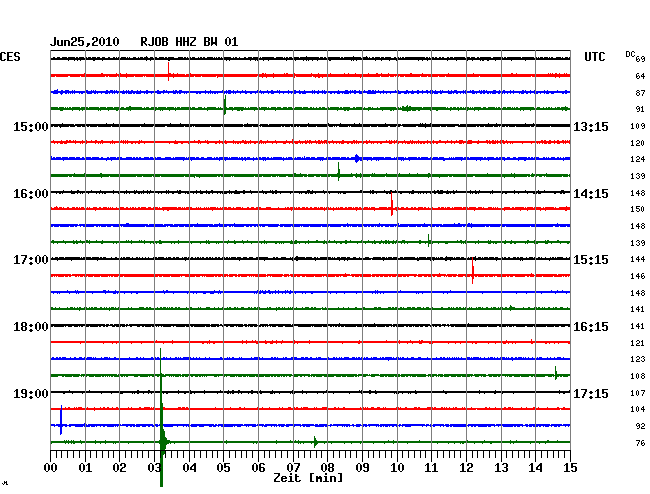Click the 18:00 CES time label
The width and height of the screenshot is (650, 494).
pyautogui.click(x=31, y=327)
